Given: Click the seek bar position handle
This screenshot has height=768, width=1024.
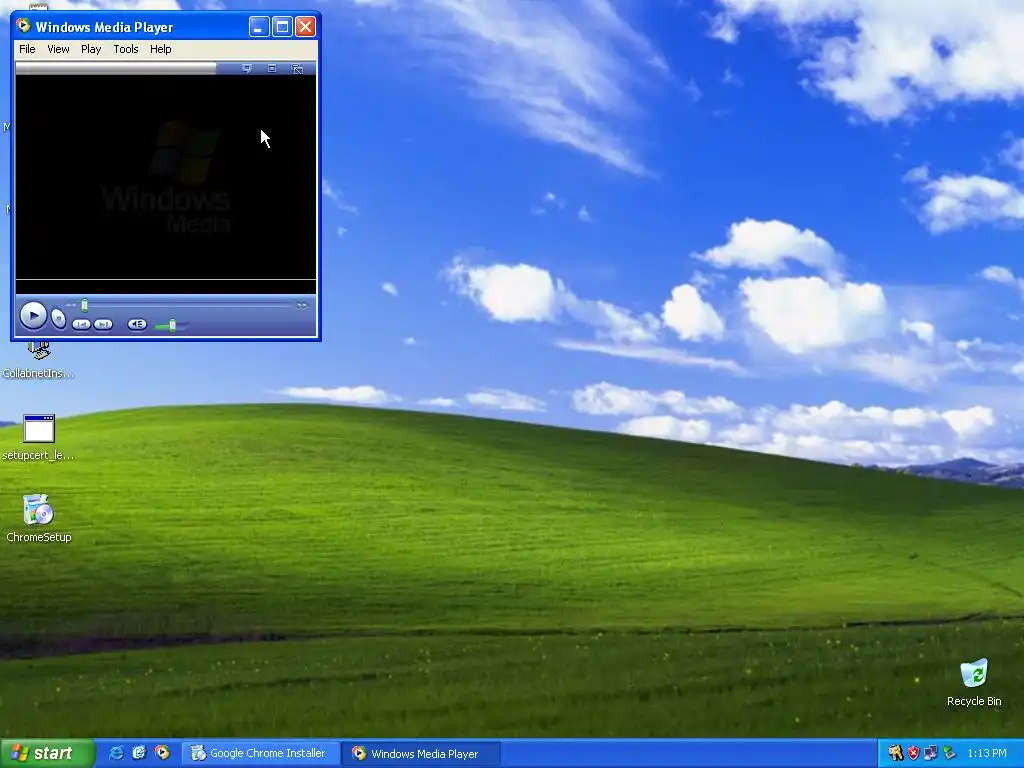Looking at the screenshot, I should [x=84, y=305].
